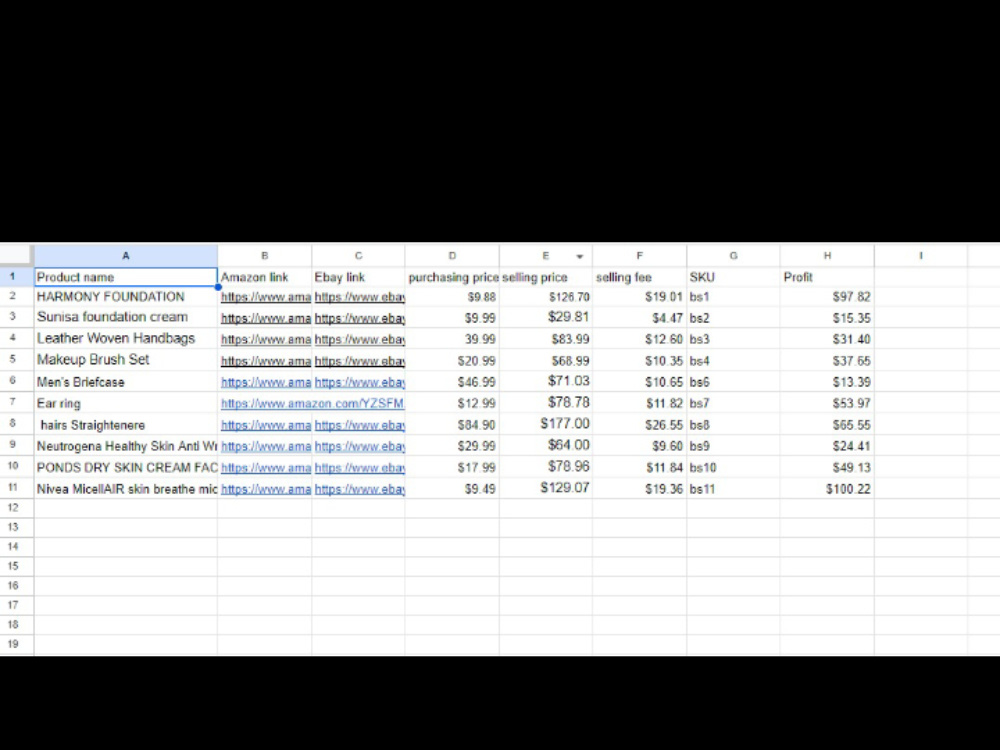The height and width of the screenshot is (750, 1000).
Task: Select the 'Sunisa foundation cream' cell
Action: coord(126,317)
